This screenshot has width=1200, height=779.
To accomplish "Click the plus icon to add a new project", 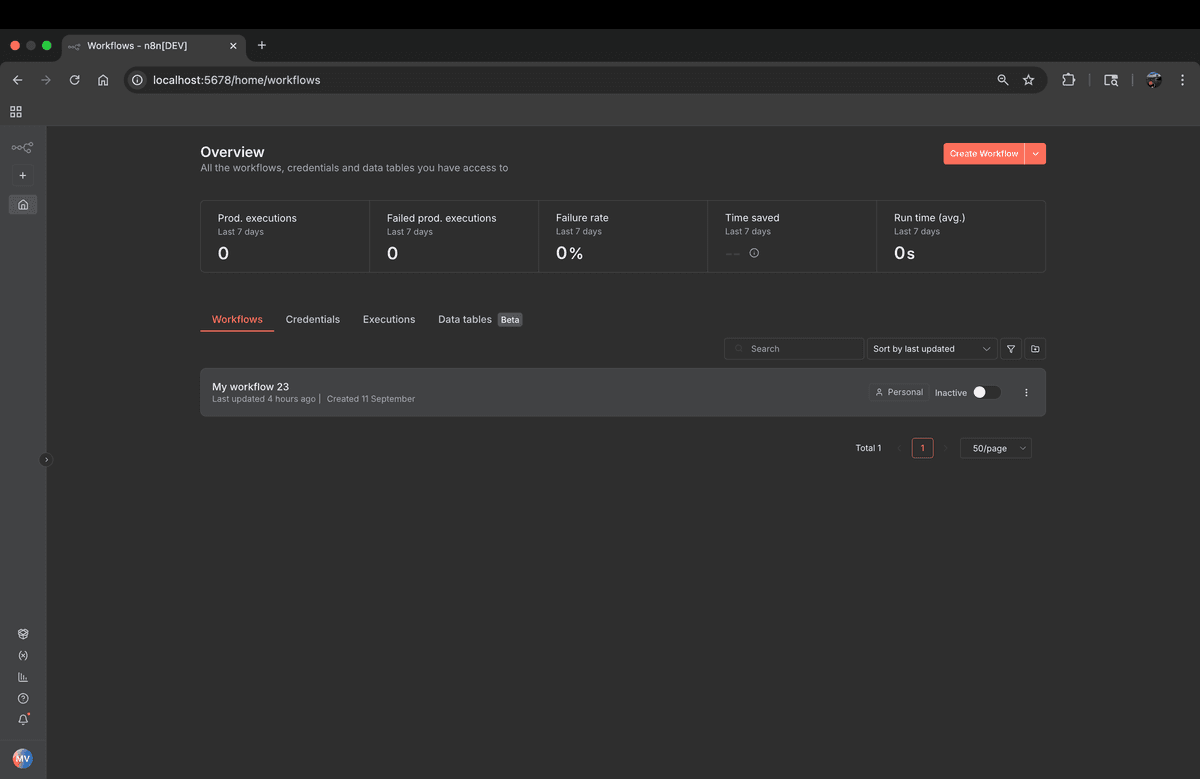I will pyautogui.click(x=22, y=175).
